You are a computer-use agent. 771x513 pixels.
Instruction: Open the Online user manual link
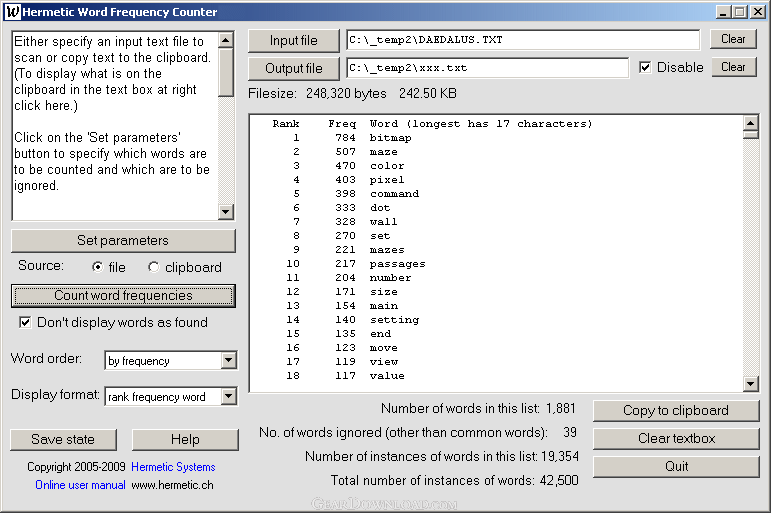pos(80,485)
